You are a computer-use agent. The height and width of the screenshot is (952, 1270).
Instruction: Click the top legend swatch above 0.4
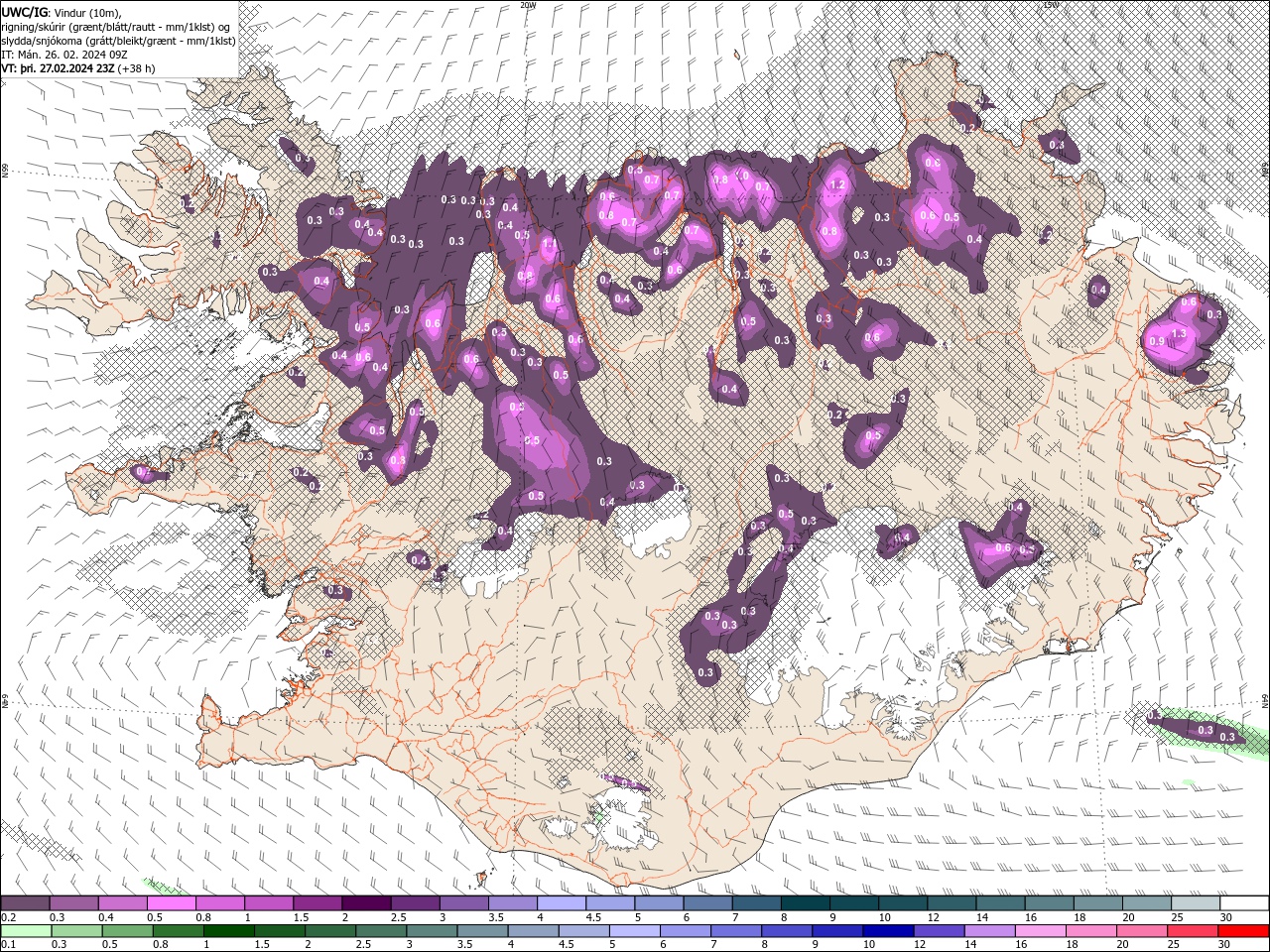pos(122,903)
